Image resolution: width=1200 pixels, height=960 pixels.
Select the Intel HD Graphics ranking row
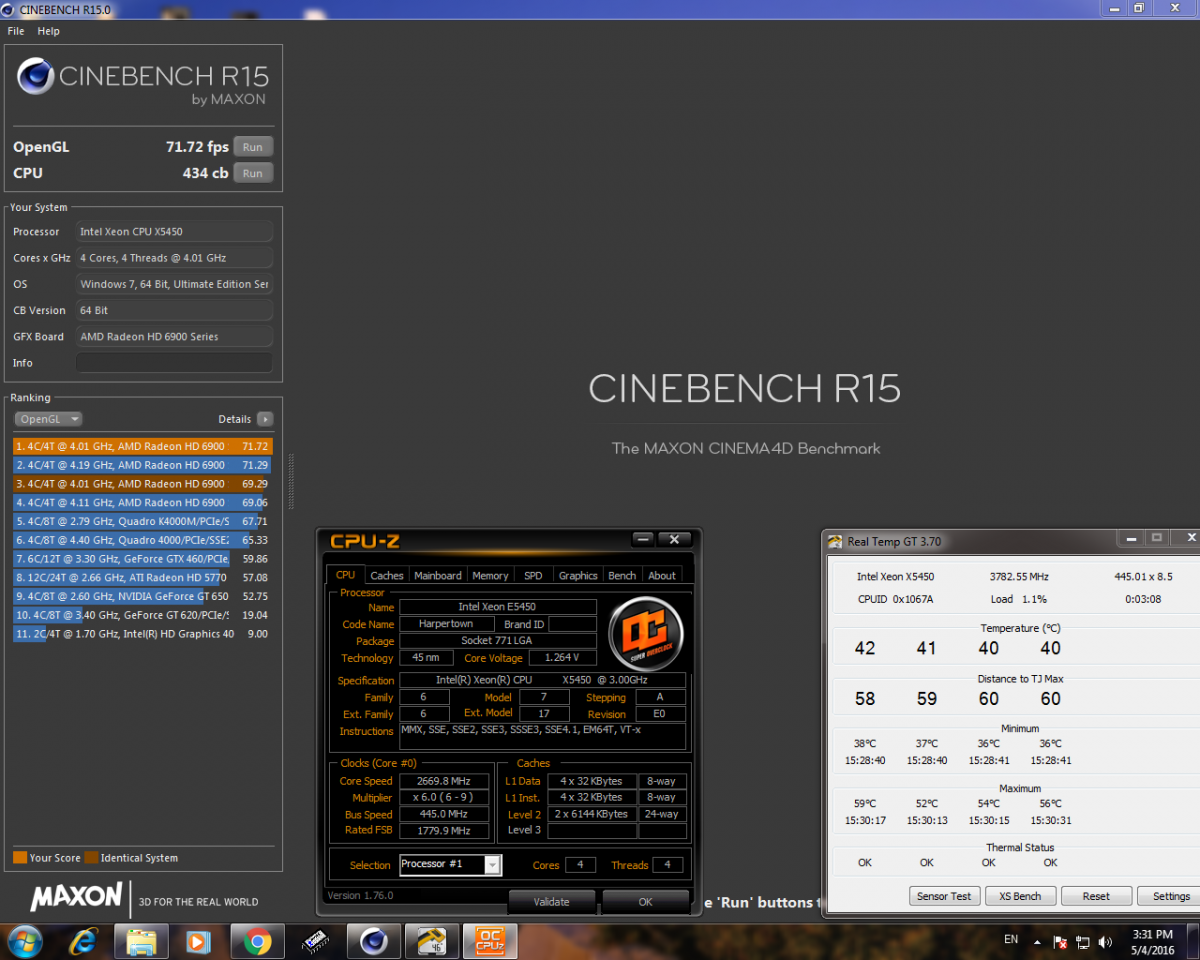[x=143, y=634]
